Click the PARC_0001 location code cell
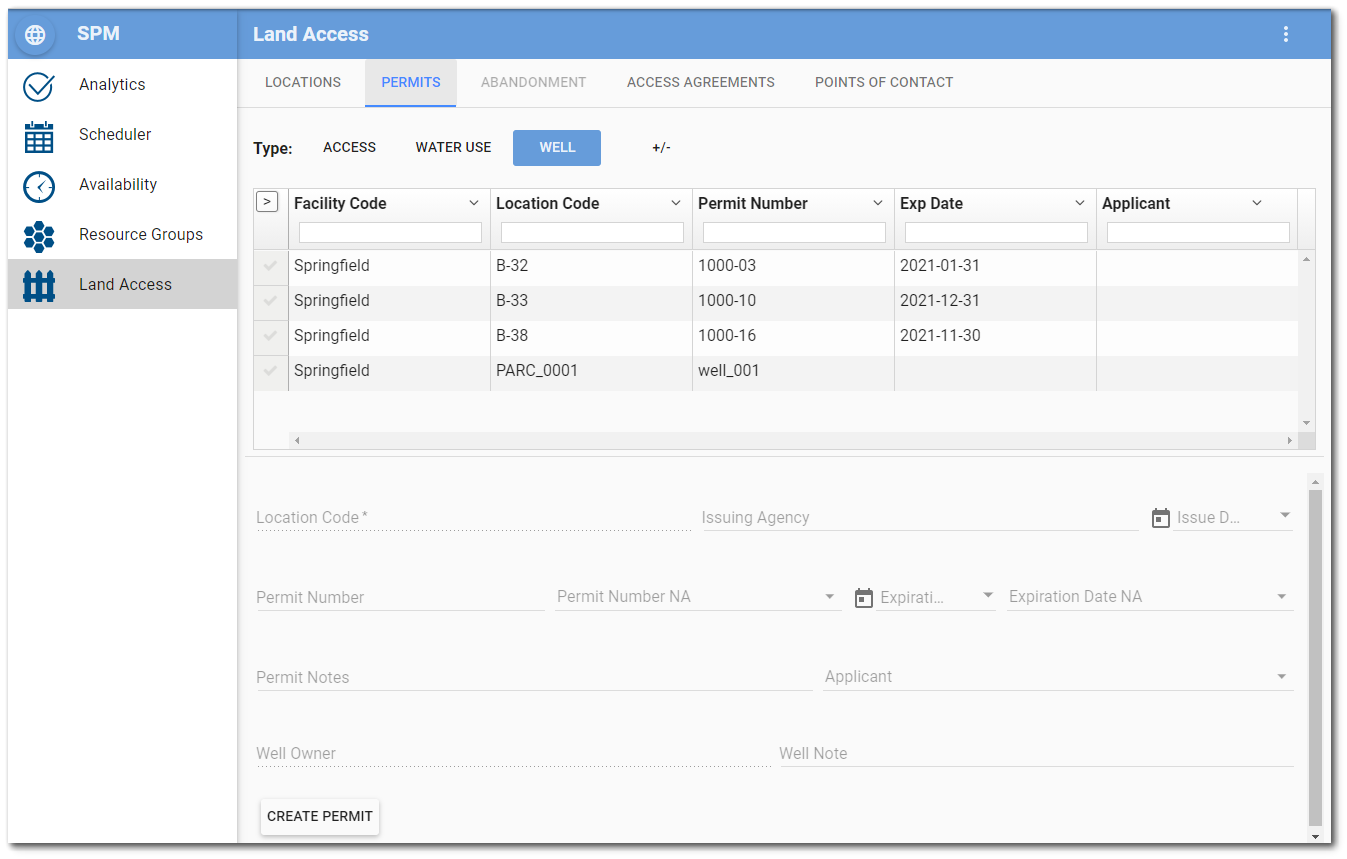The width and height of the screenshot is (1347, 859). 592,371
